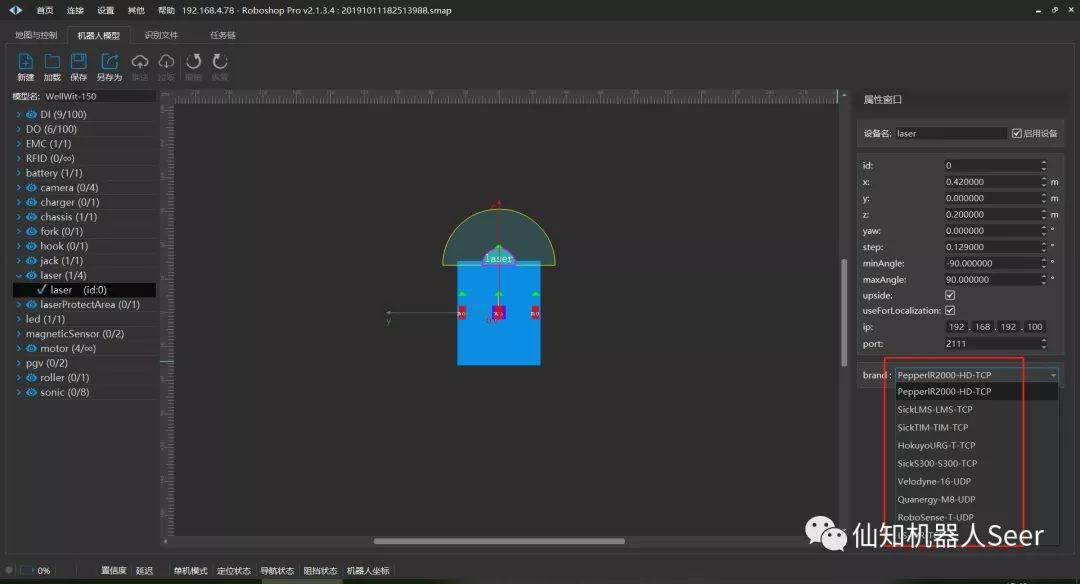Toggle the 启用设备 checkbox
Image resolution: width=1080 pixels, height=584 pixels.
[1017, 133]
